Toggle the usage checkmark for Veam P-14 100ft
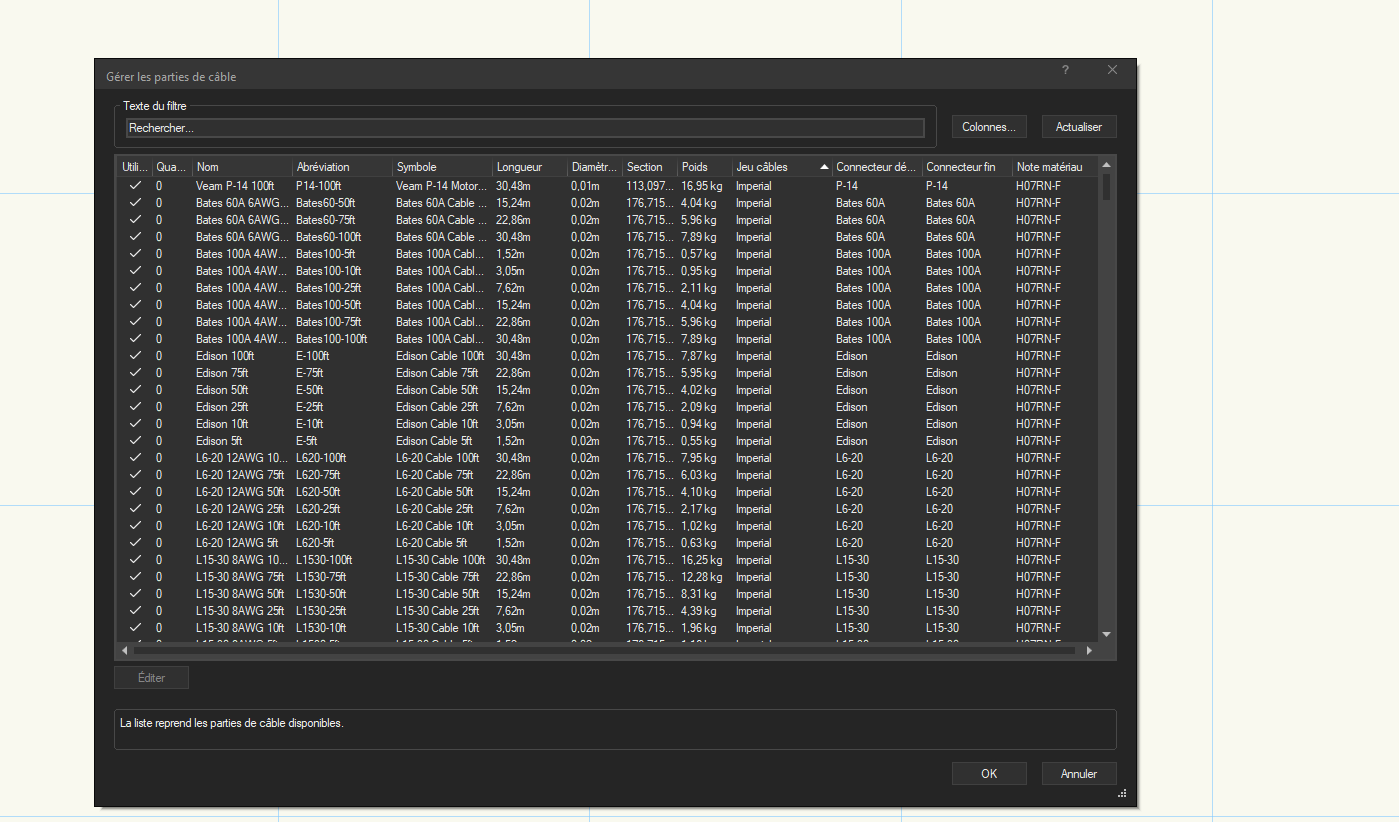Image resolution: width=1399 pixels, height=822 pixels. (134, 186)
